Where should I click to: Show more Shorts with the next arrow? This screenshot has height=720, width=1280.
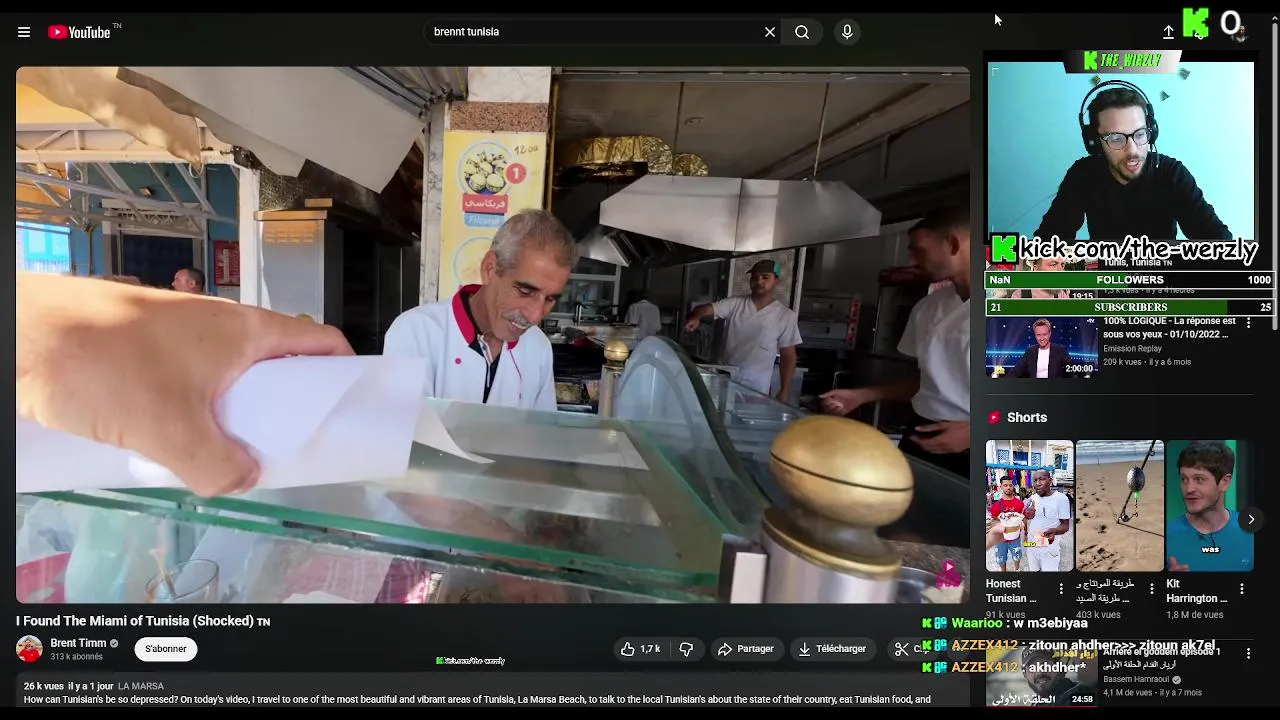point(1251,519)
